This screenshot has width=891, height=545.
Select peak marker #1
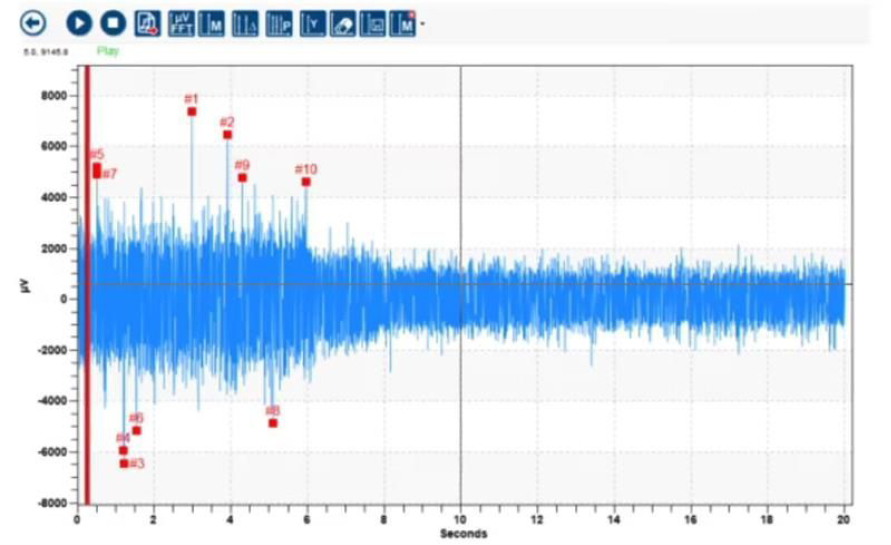point(192,112)
